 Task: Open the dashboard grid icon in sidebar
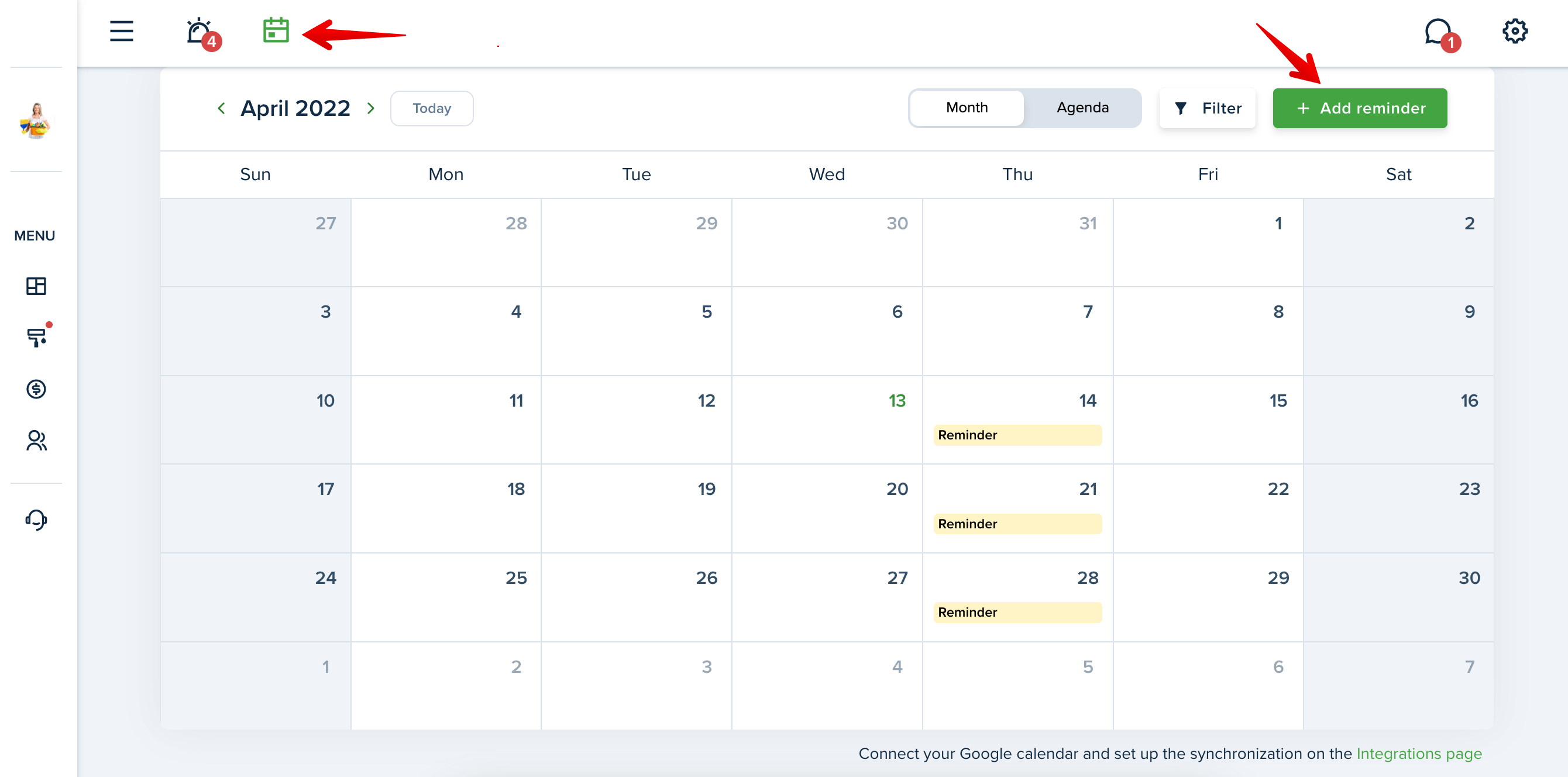pos(36,286)
